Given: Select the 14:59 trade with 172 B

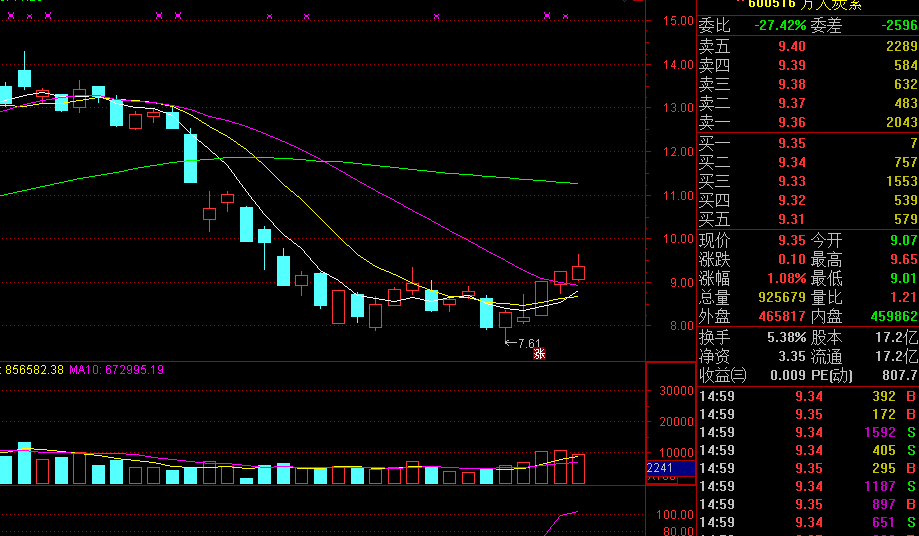Looking at the screenshot, I should (808, 414).
